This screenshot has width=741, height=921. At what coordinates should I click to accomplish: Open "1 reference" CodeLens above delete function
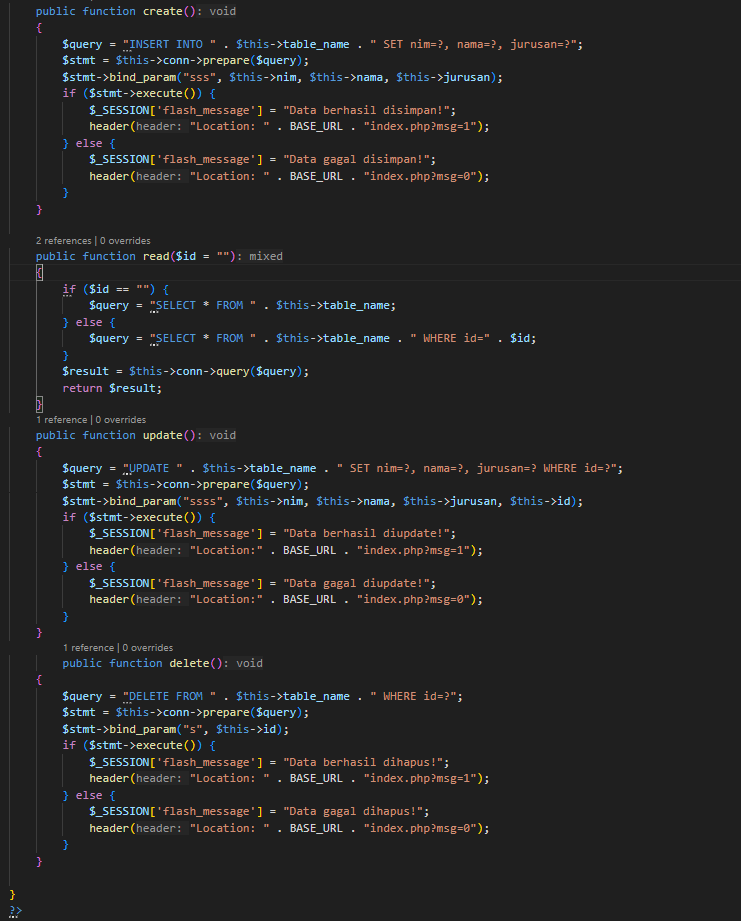coord(87,648)
